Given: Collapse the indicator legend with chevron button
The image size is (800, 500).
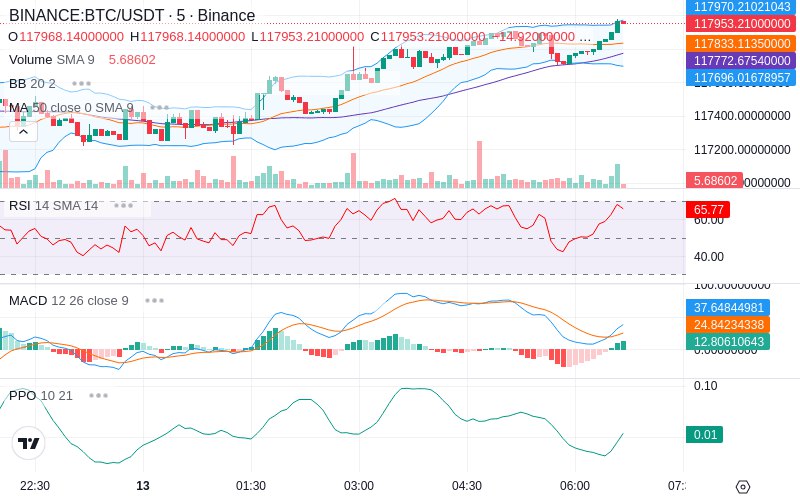Looking at the screenshot, I should (23, 132).
